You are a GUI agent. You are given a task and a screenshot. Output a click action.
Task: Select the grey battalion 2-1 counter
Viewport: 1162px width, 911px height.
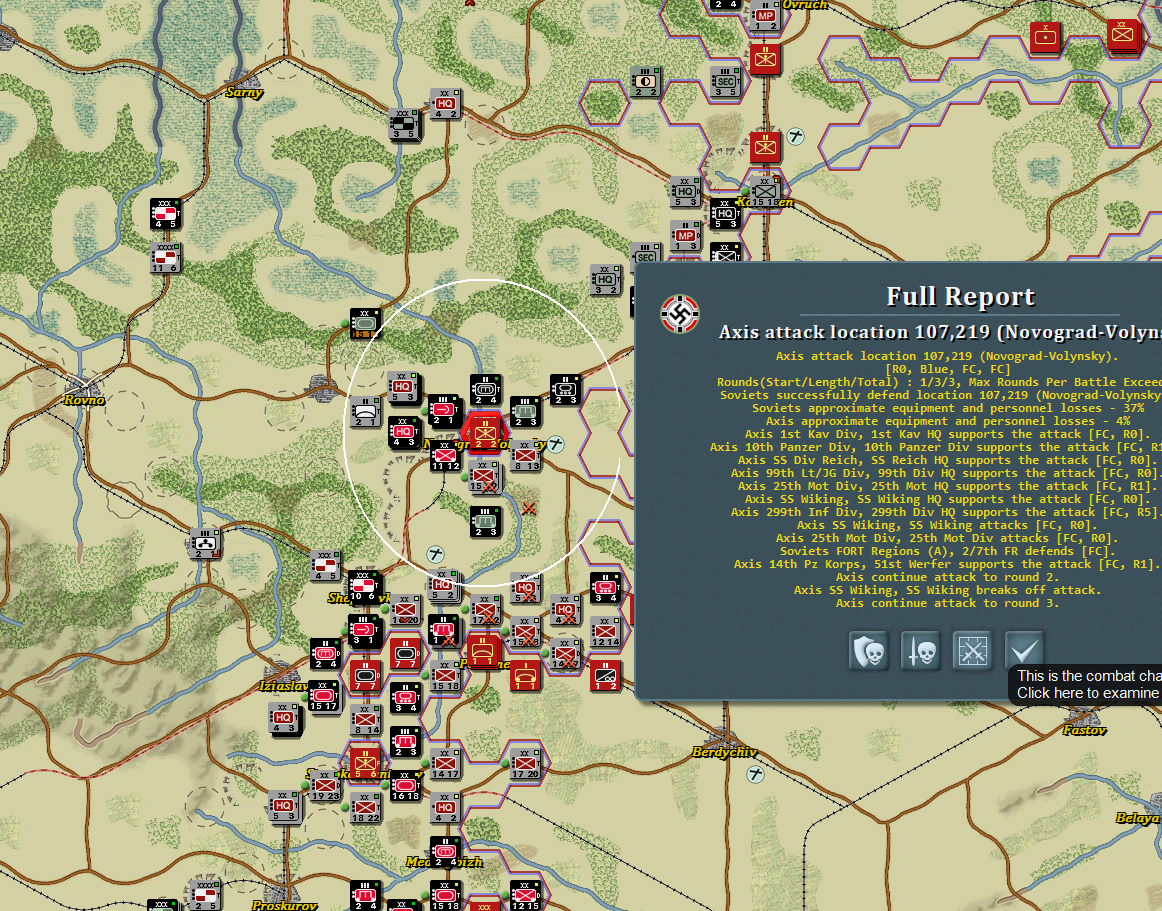pyautogui.click(x=365, y=411)
